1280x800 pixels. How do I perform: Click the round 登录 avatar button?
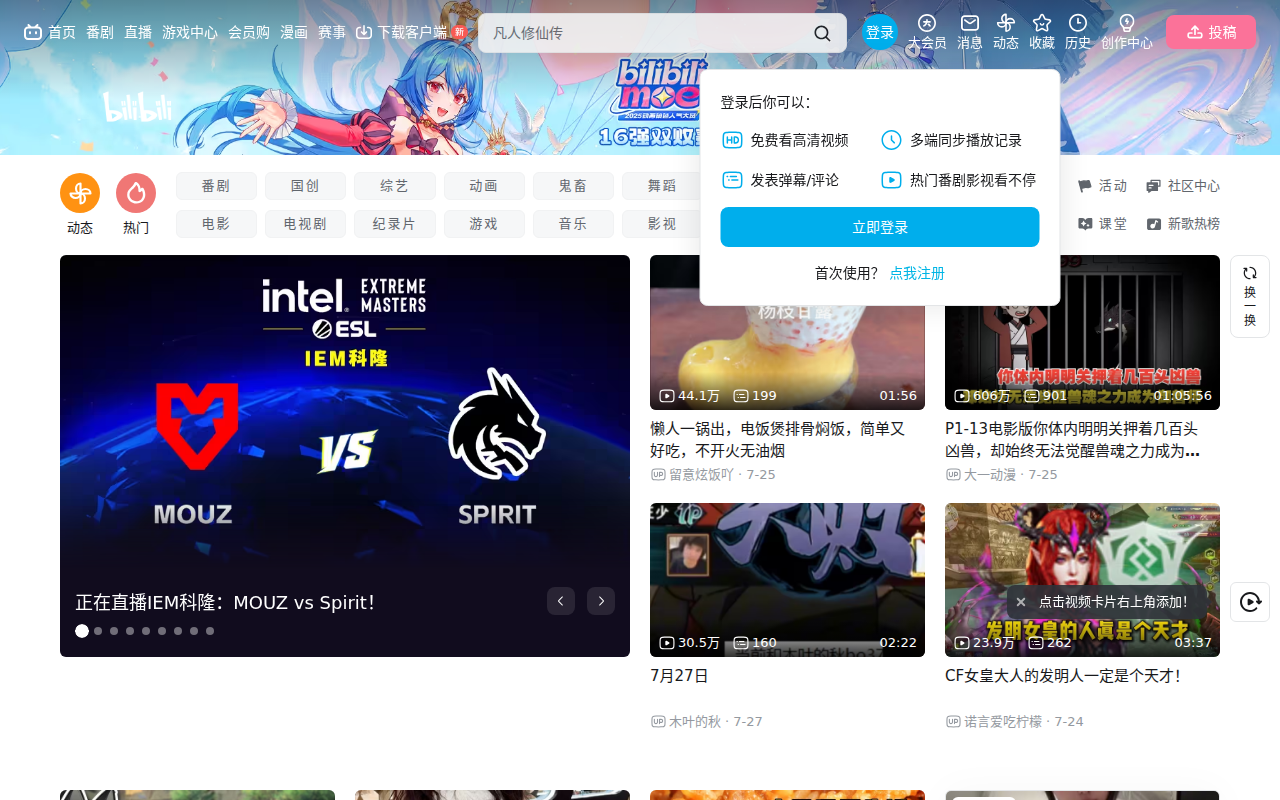tap(880, 32)
